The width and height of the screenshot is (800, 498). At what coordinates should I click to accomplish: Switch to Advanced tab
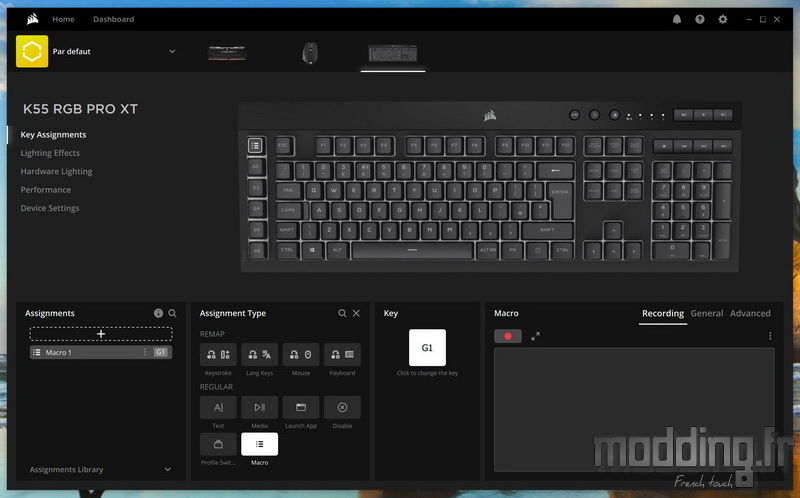[x=750, y=313]
